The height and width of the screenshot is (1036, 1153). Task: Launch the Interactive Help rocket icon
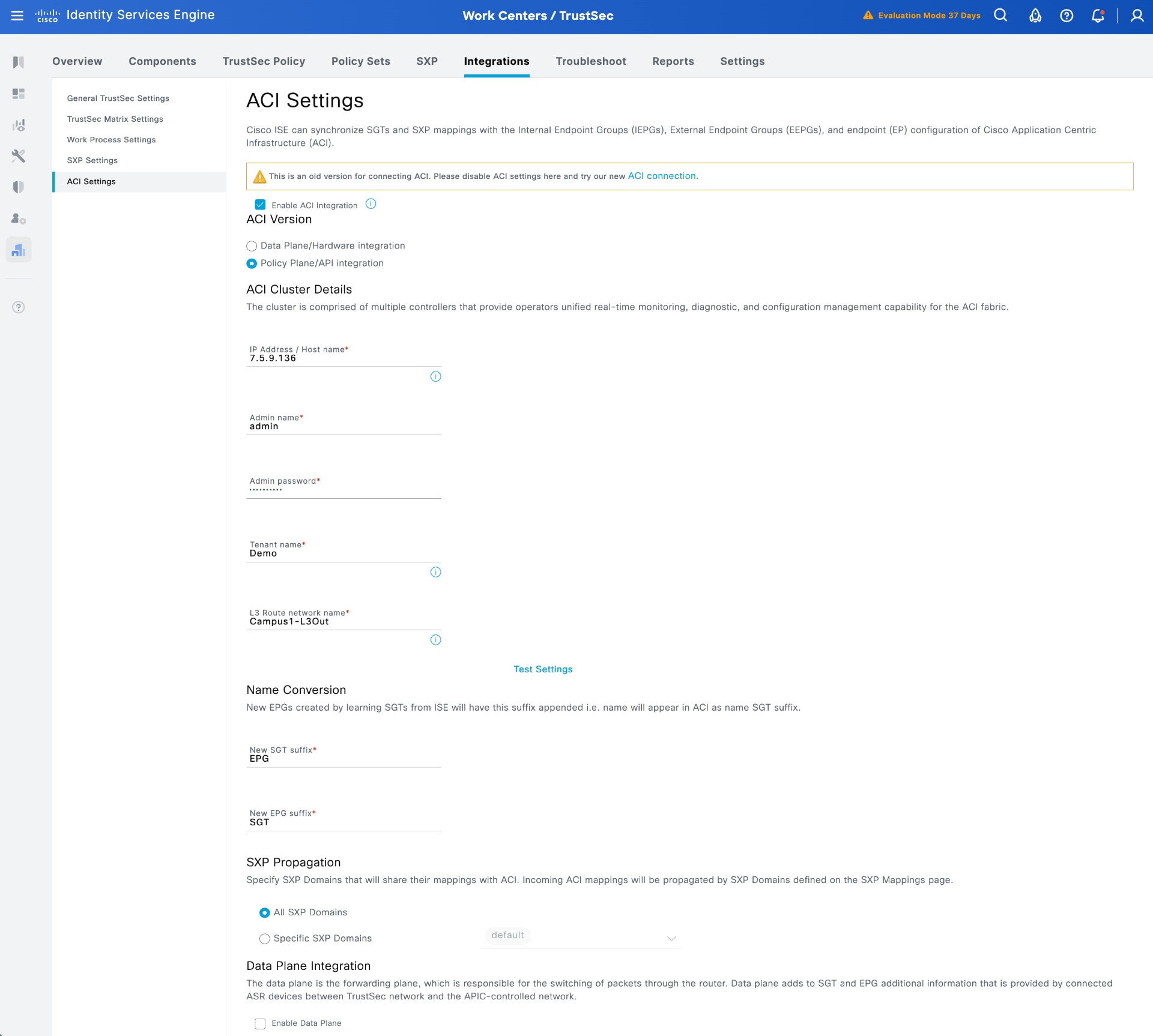1035,15
